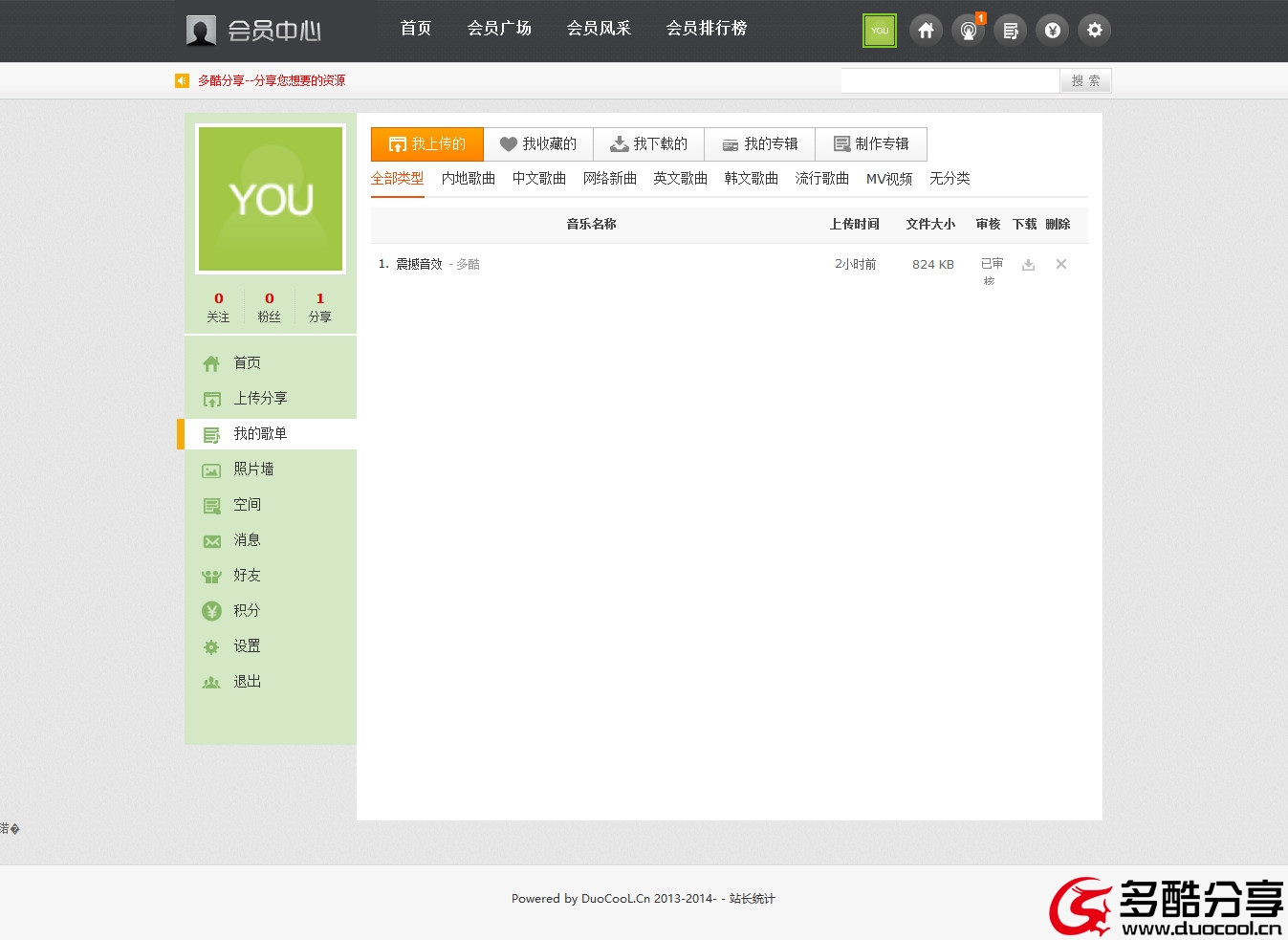Open 设置 in the sidebar
Image resolution: width=1288 pixels, height=940 pixels.
tap(247, 645)
